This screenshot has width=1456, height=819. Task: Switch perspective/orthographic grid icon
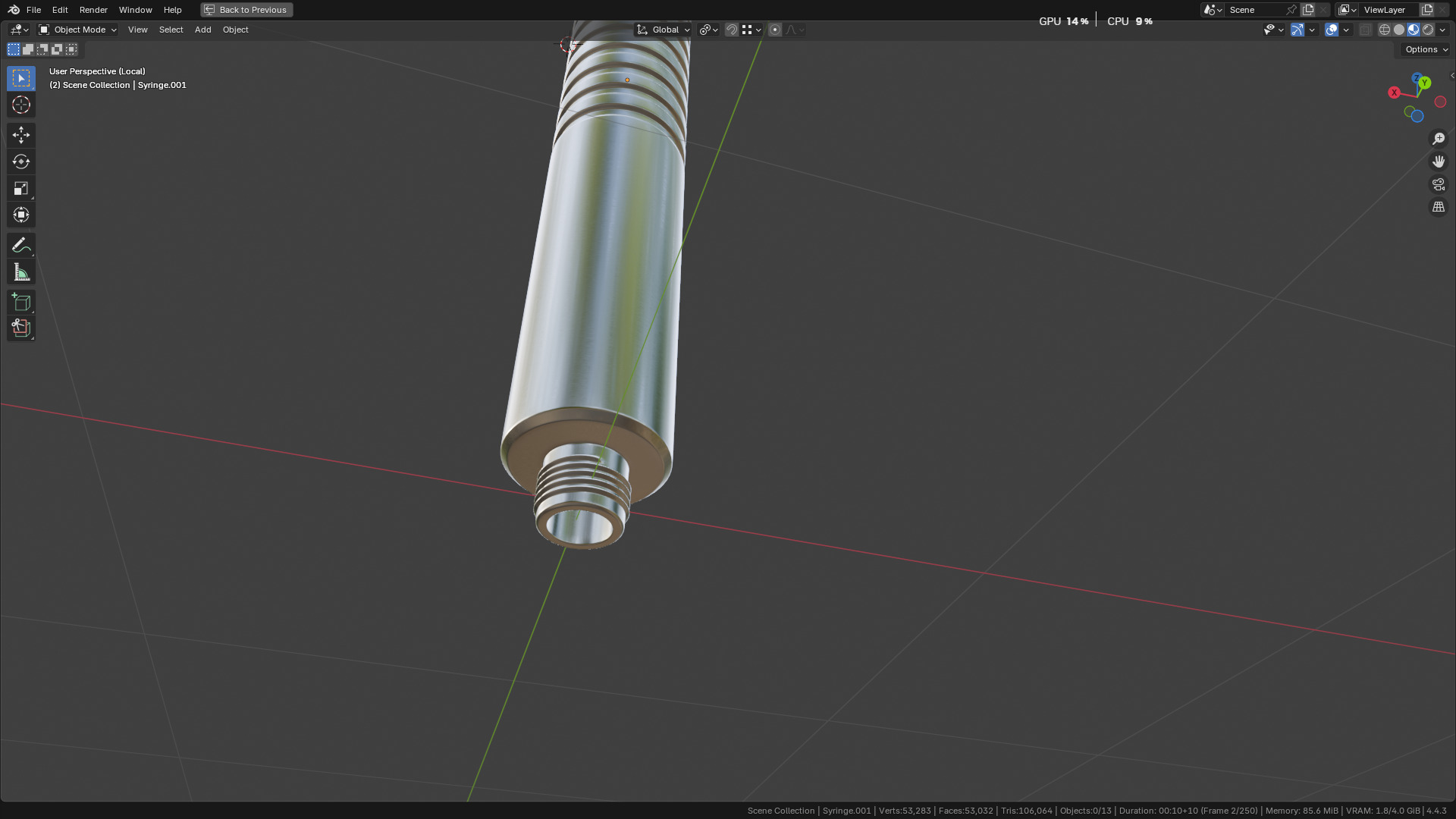click(1439, 207)
